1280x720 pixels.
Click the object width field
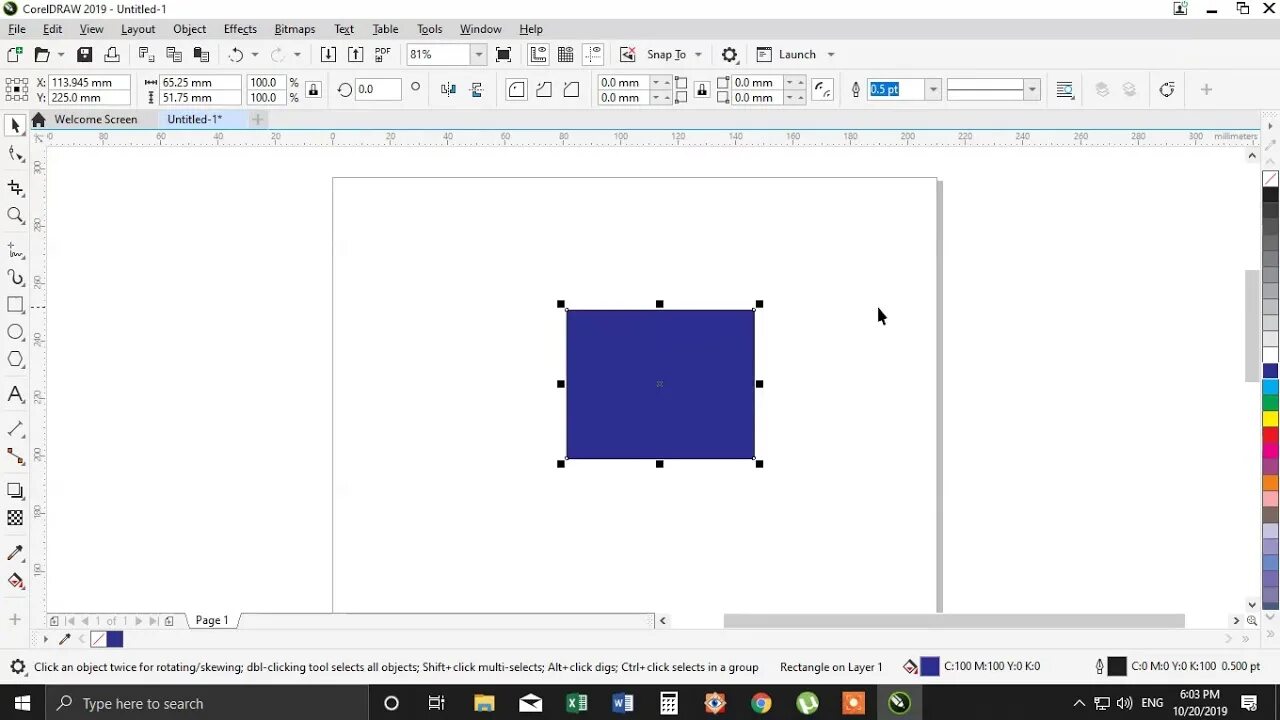(200, 82)
